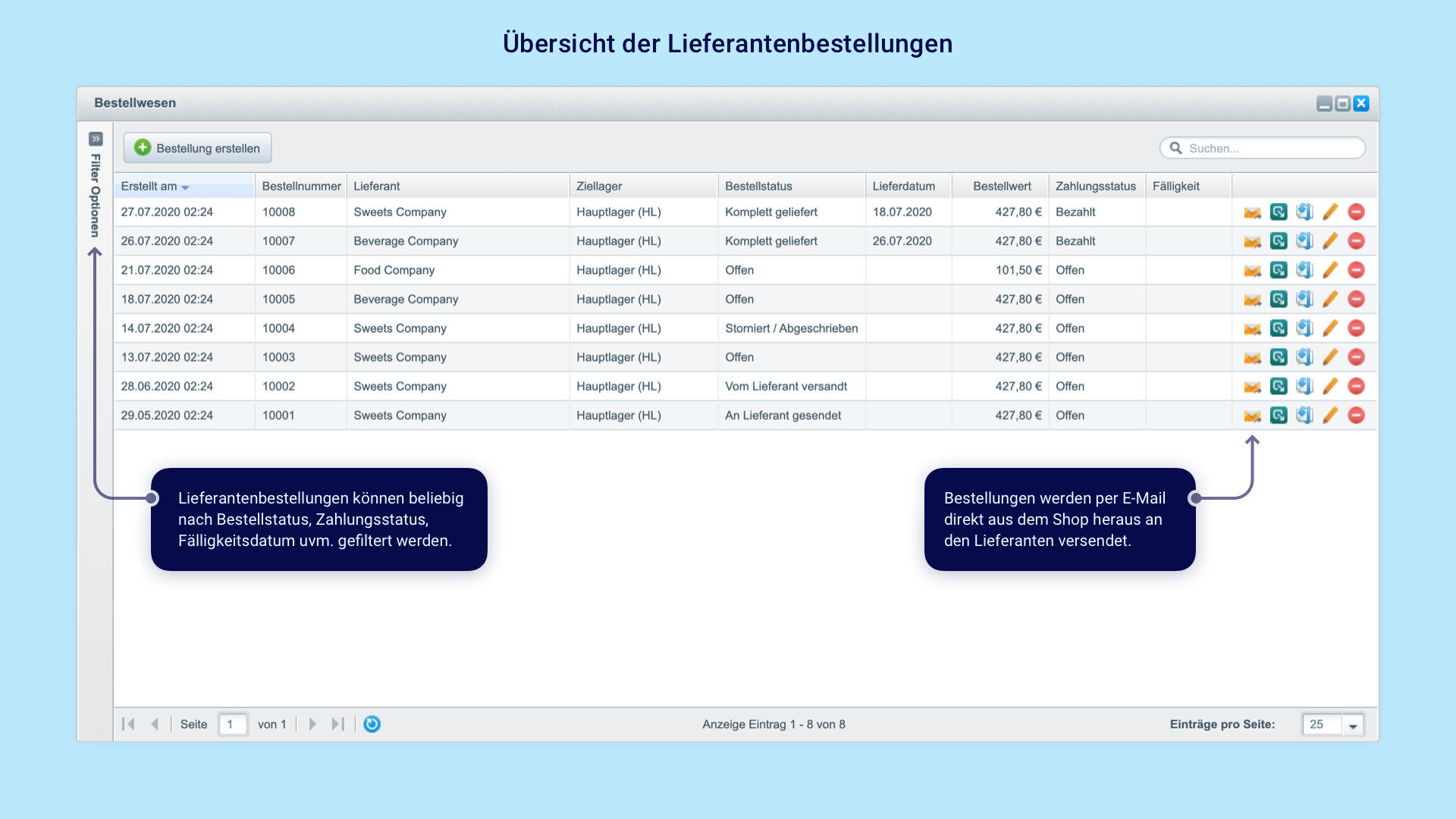Click Bestellung erstellen button

[198, 148]
